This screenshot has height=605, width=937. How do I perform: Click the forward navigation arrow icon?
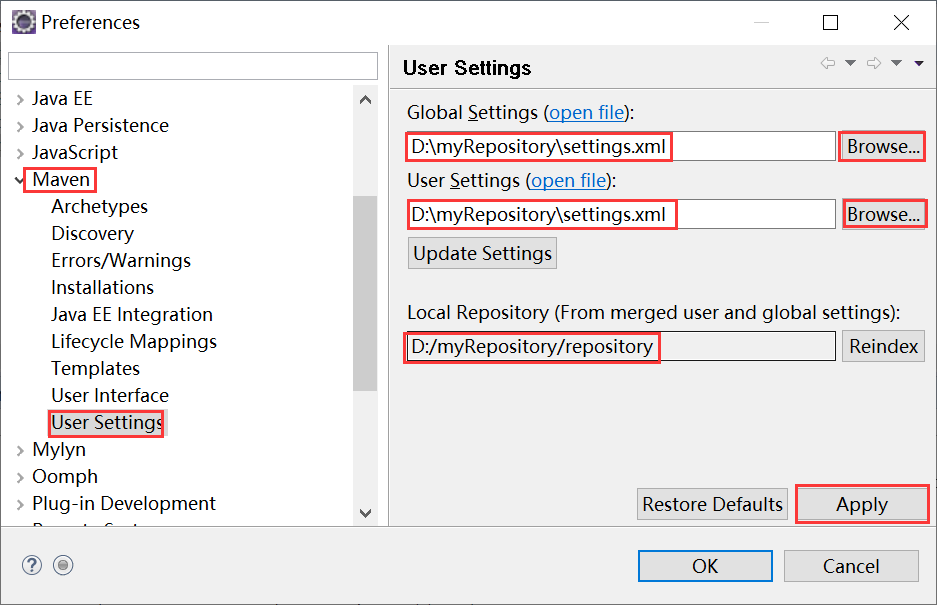click(874, 63)
